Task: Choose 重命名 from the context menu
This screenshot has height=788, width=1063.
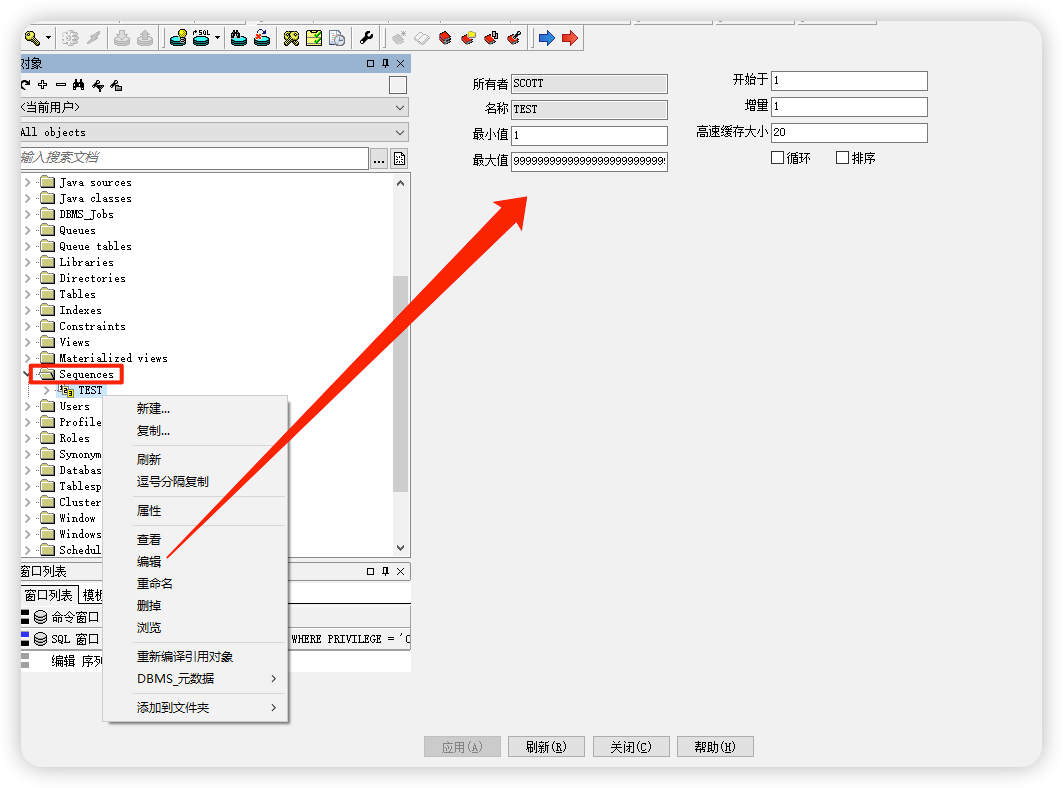Action: pos(155,583)
